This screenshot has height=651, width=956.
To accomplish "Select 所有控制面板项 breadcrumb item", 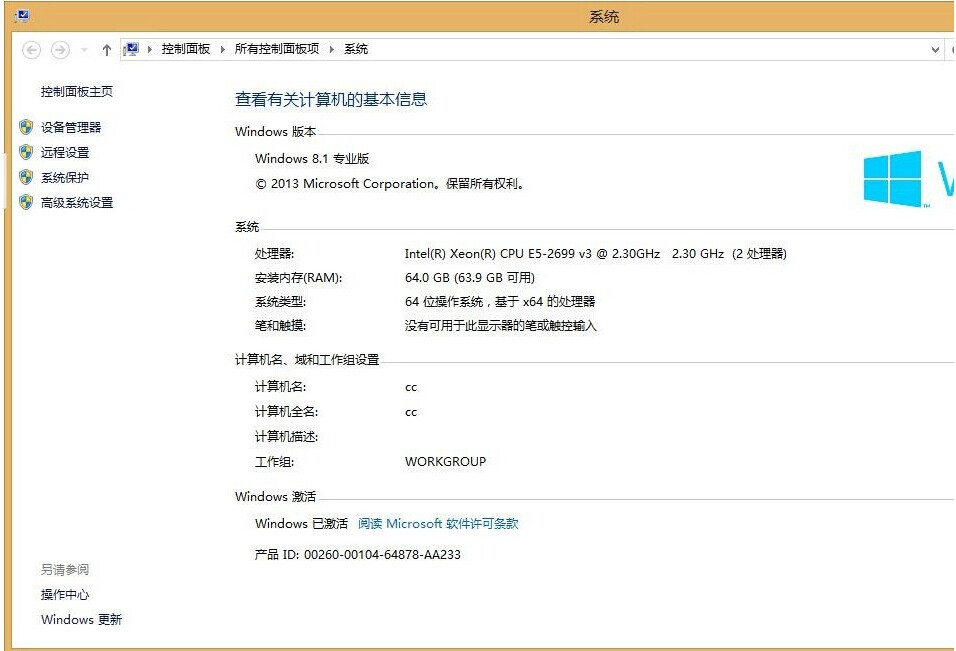I will point(277,49).
